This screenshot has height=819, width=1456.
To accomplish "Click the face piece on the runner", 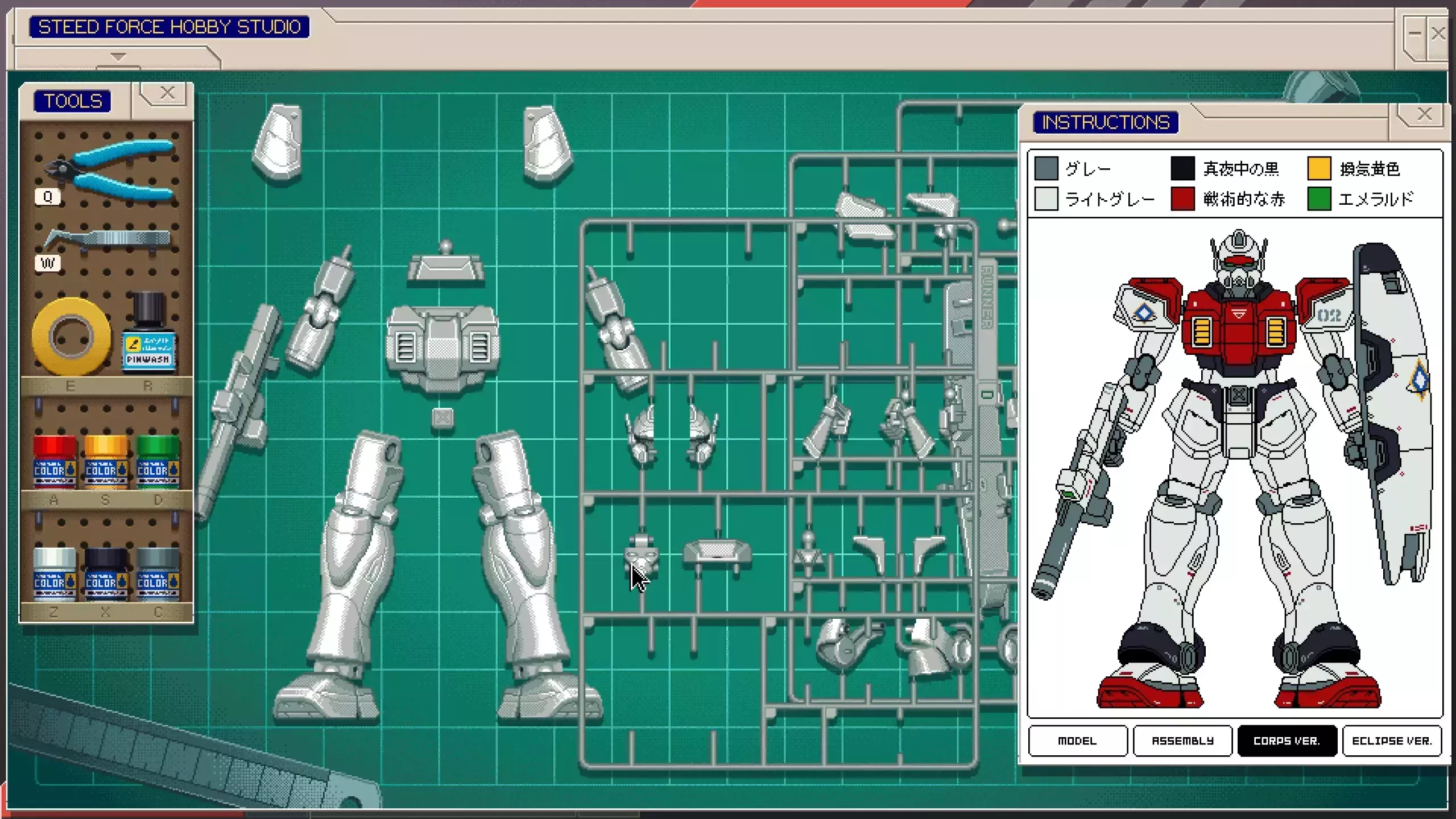I will (642, 554).
